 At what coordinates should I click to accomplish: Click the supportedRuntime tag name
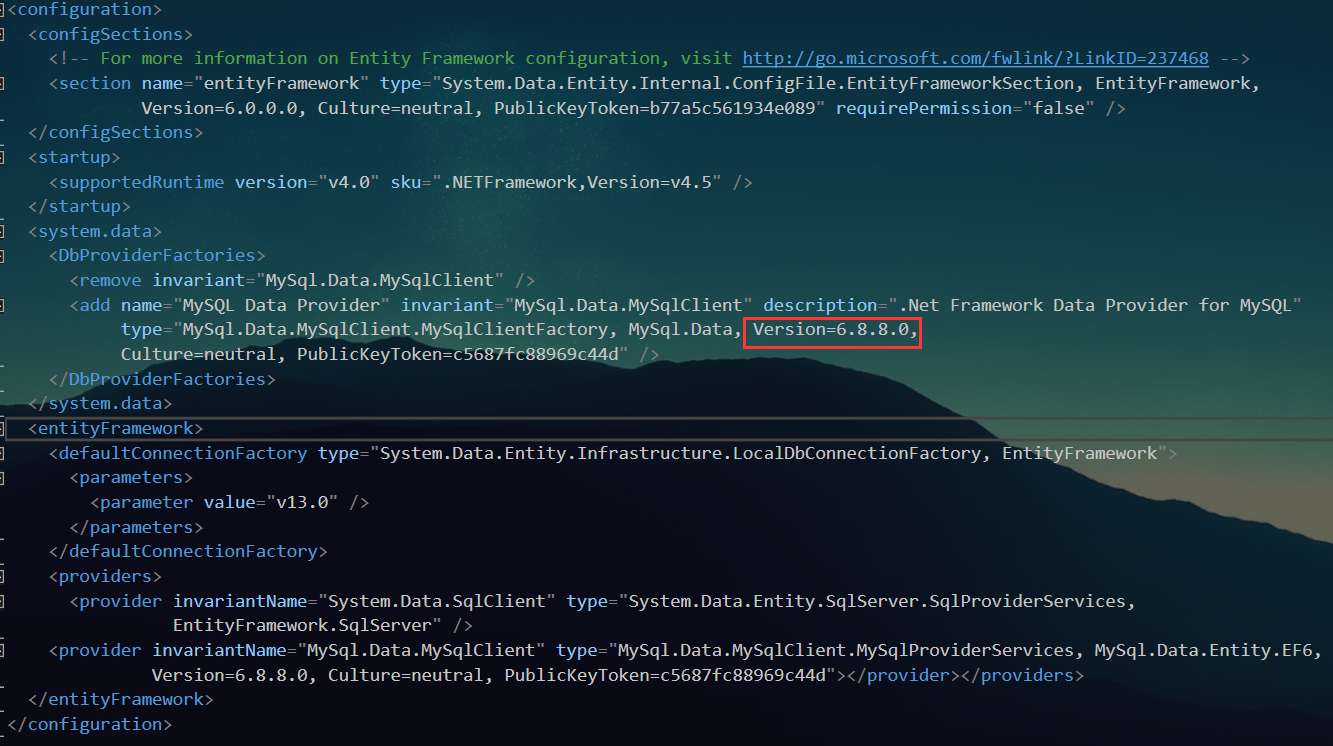click(142, 182)
